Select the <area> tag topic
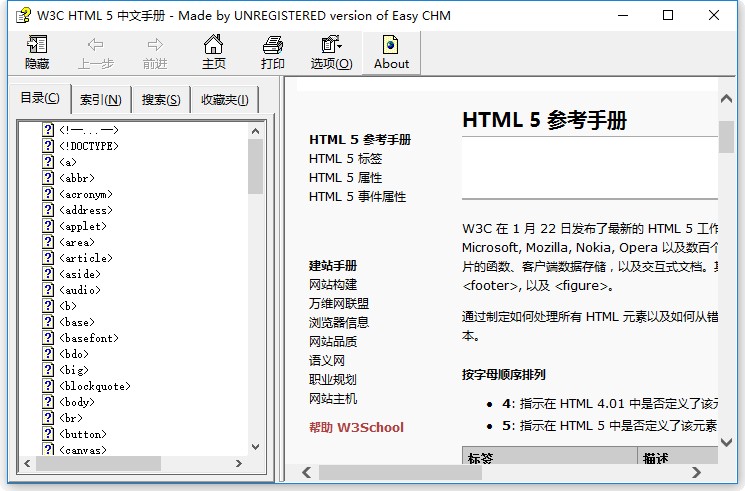 click(x=77, y=242)
